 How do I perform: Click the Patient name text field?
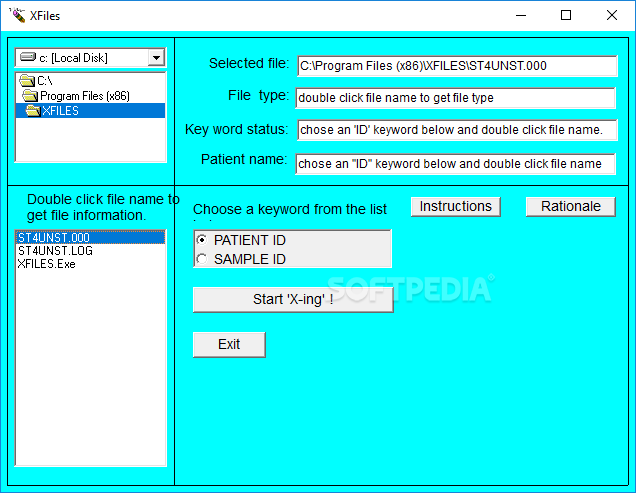tap(456, 164)
